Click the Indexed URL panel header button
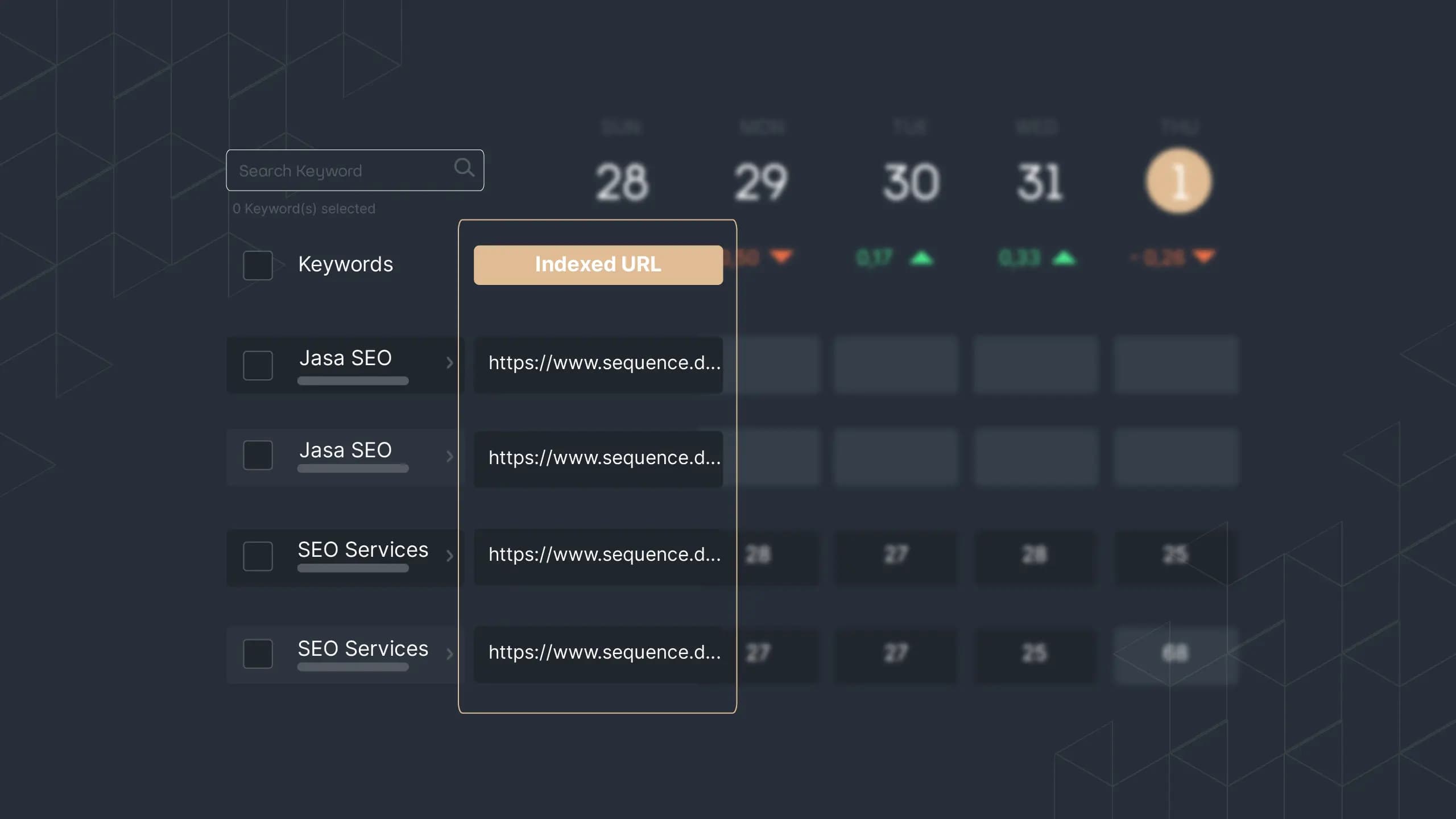The image size is (1456, 819). pyautogui.click(x=598, y=264)
